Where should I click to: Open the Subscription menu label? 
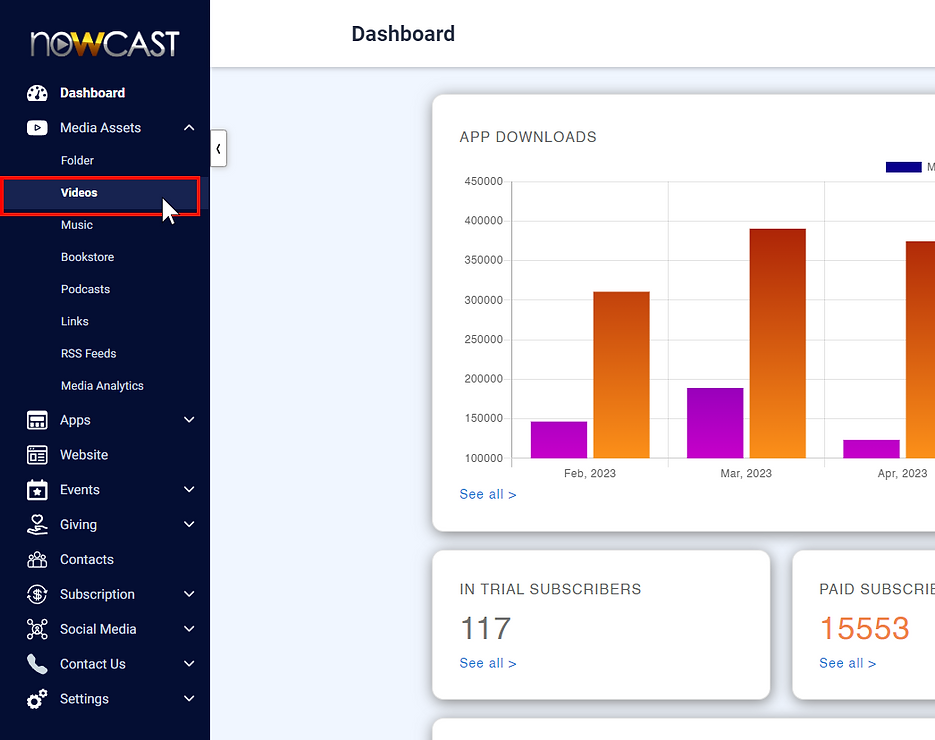pyautogui.click(x=97, y=595)
